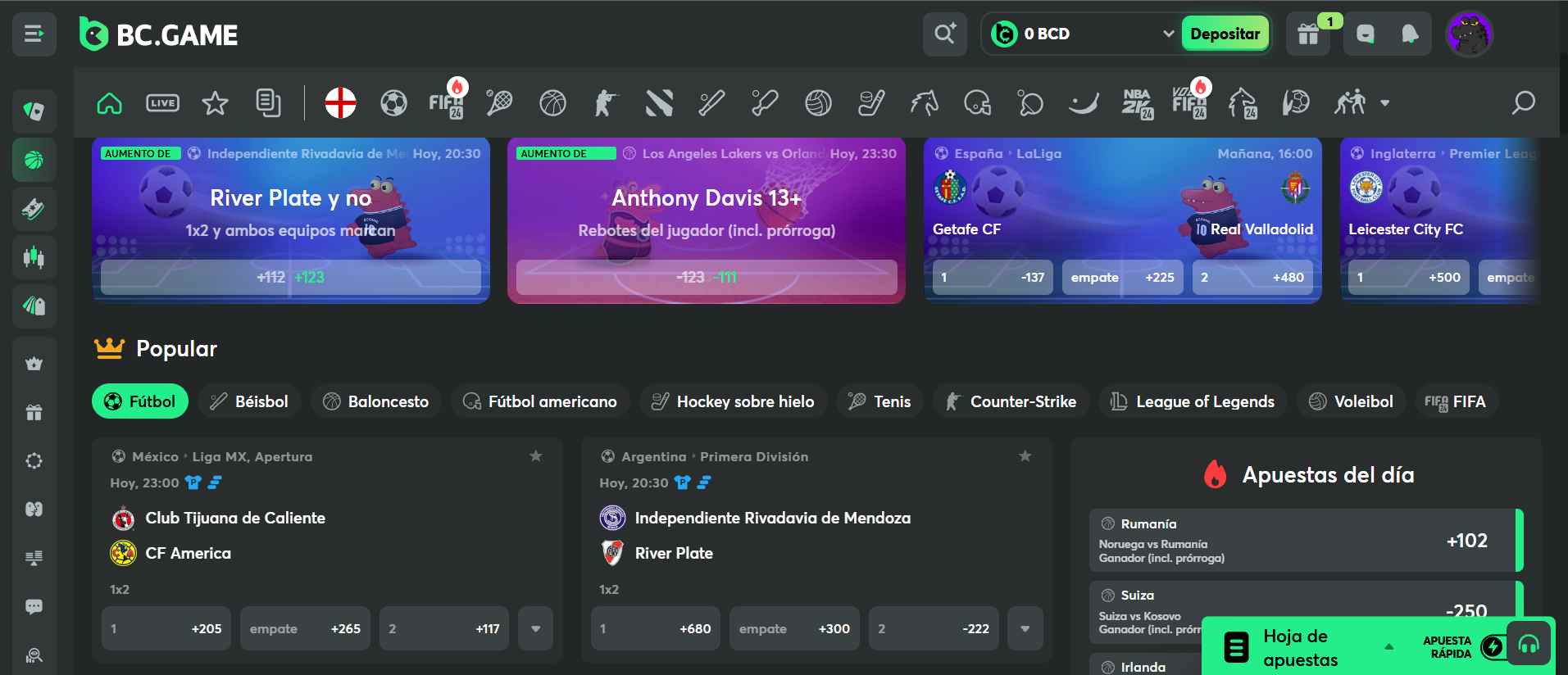Favorite the Primera División match star
Screen dimensions: 1568x675
point(1025,456)
